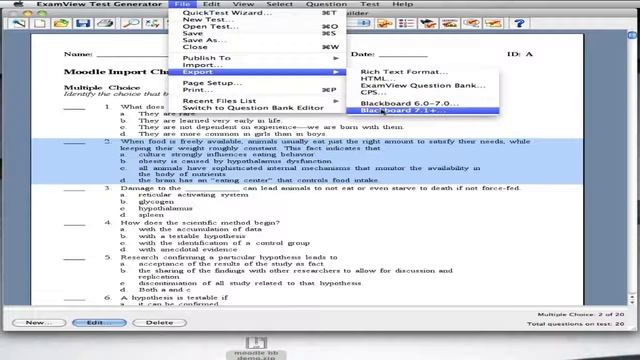Open the Help menu
The height and width of the screenshot is (360, 640).
click(x=402, y=4)
